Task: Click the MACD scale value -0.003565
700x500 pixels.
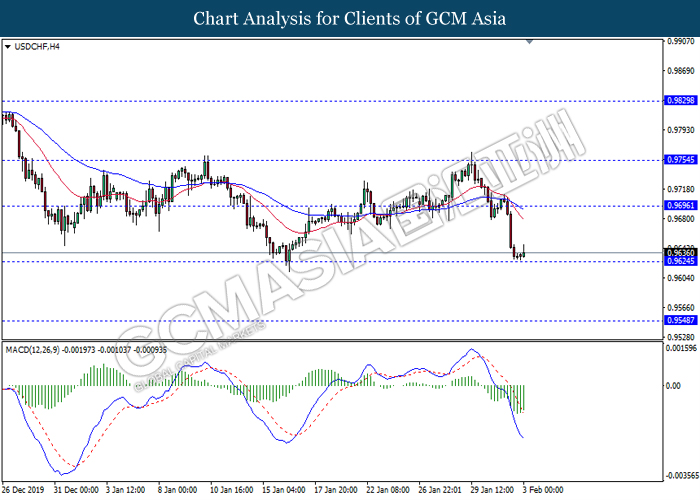Action: 682,475
